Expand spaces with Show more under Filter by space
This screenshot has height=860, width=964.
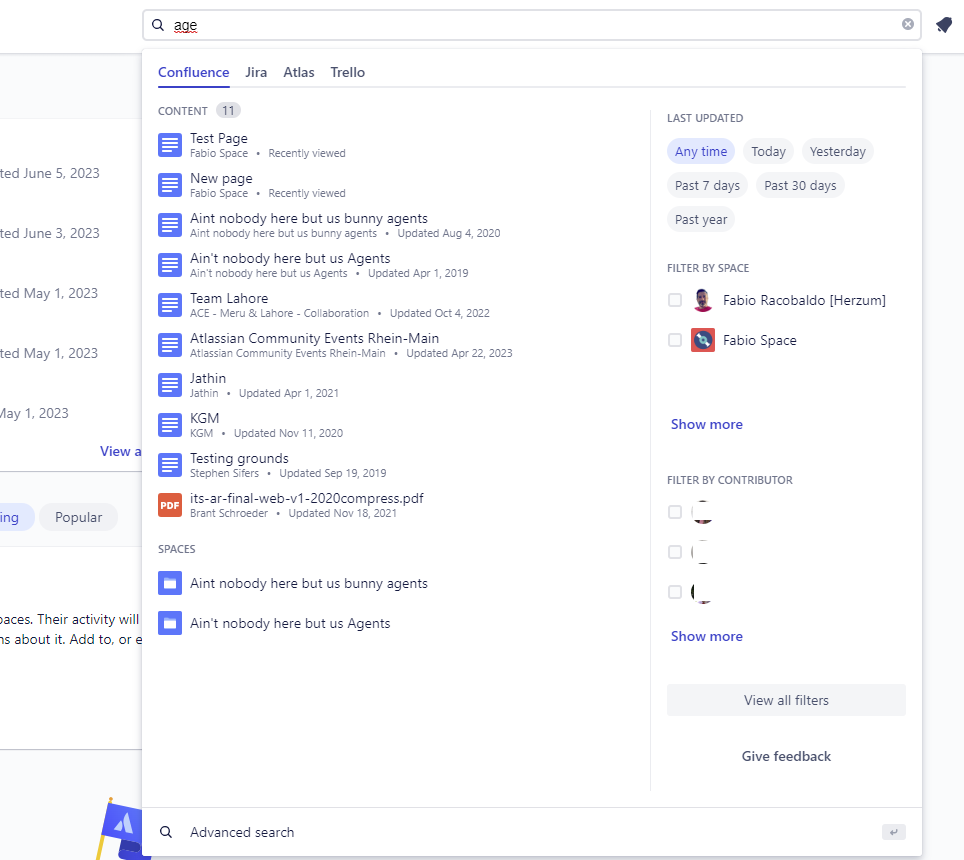706,424
